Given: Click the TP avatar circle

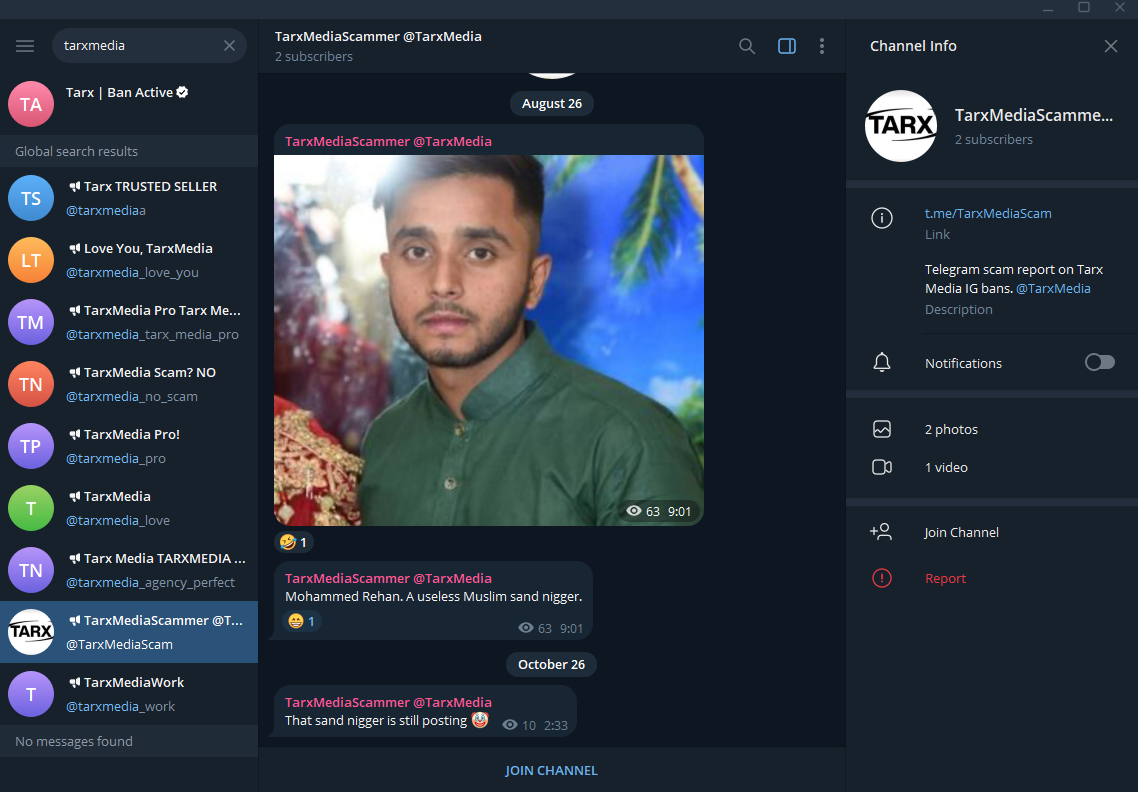Looking at the screenshot, I should point(31,446).
